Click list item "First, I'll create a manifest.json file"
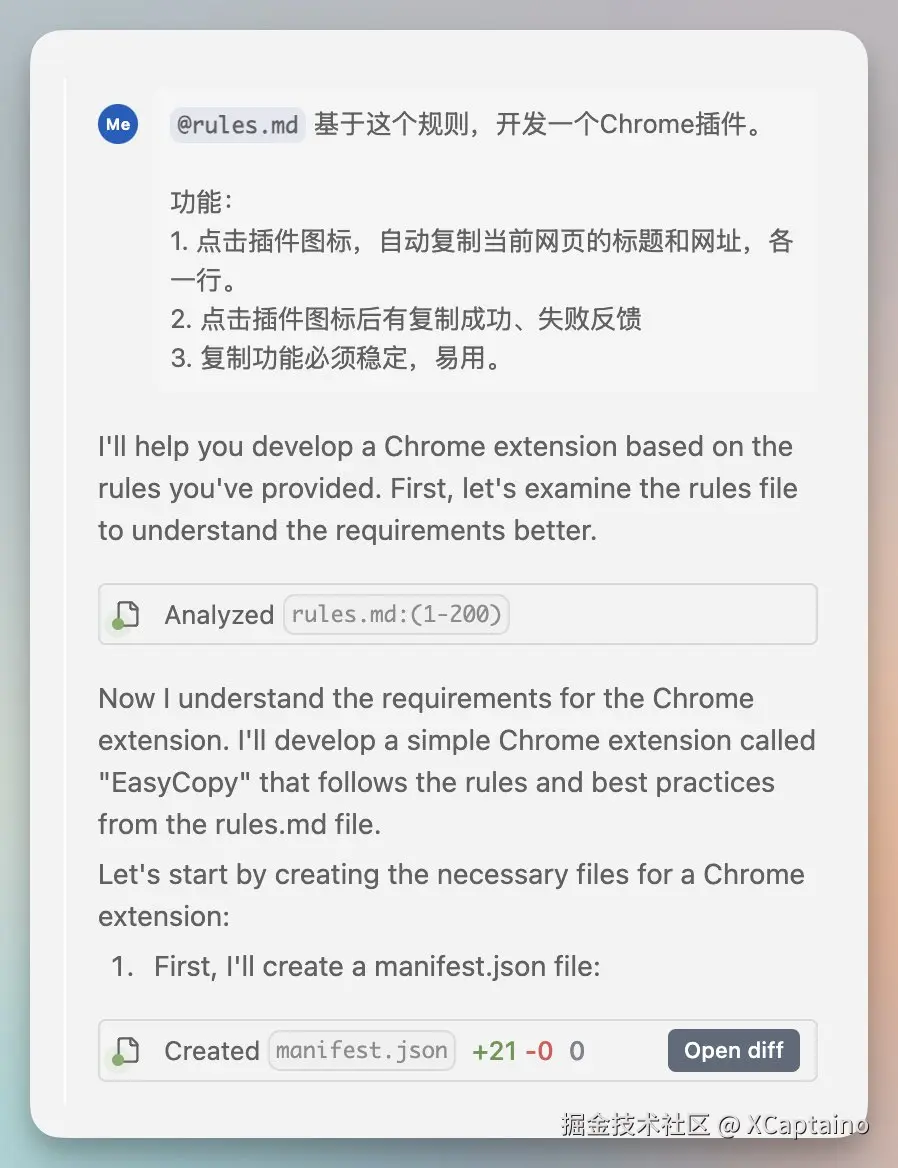Screen dimensions: 898x1168 click(377, 967)
